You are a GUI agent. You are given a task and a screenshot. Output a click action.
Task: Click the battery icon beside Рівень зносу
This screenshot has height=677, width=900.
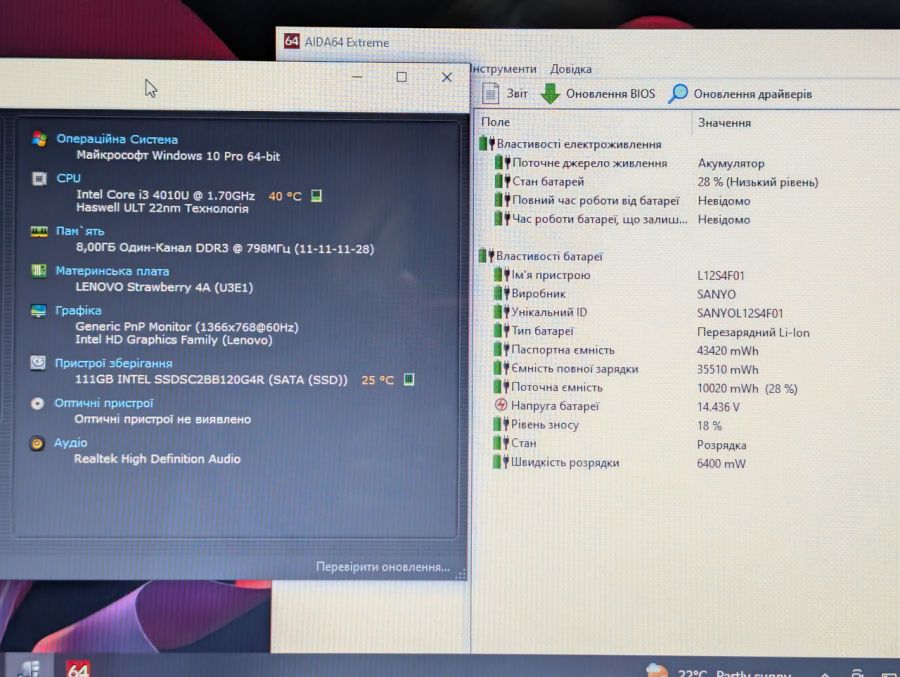501,424
